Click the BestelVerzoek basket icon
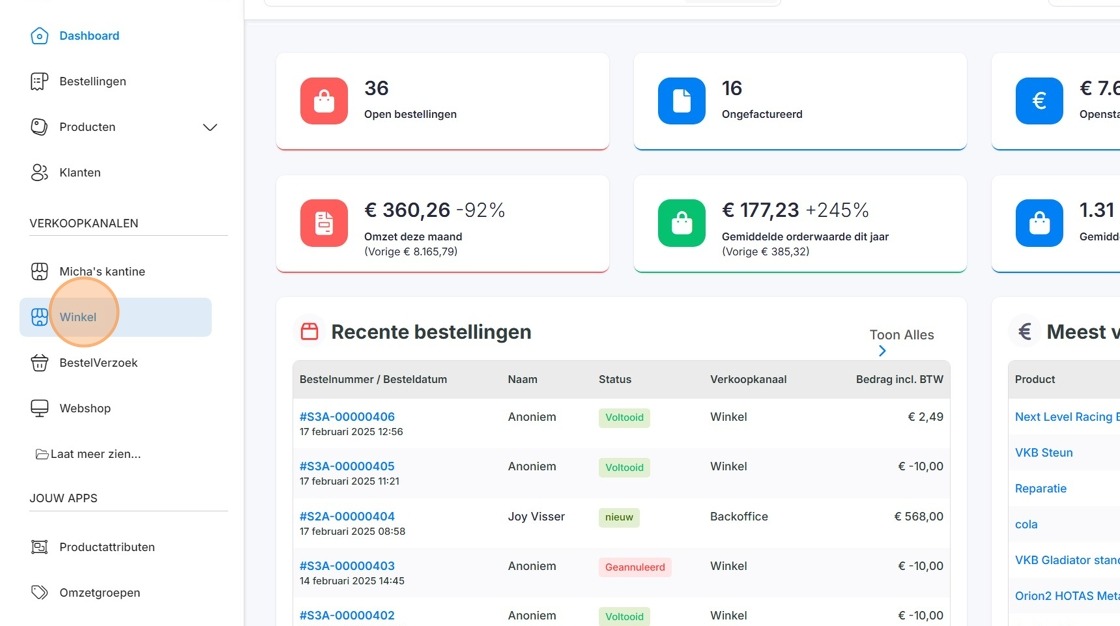Image resolution: width=1120 pixels, height=626 pixels. point(39,363)
